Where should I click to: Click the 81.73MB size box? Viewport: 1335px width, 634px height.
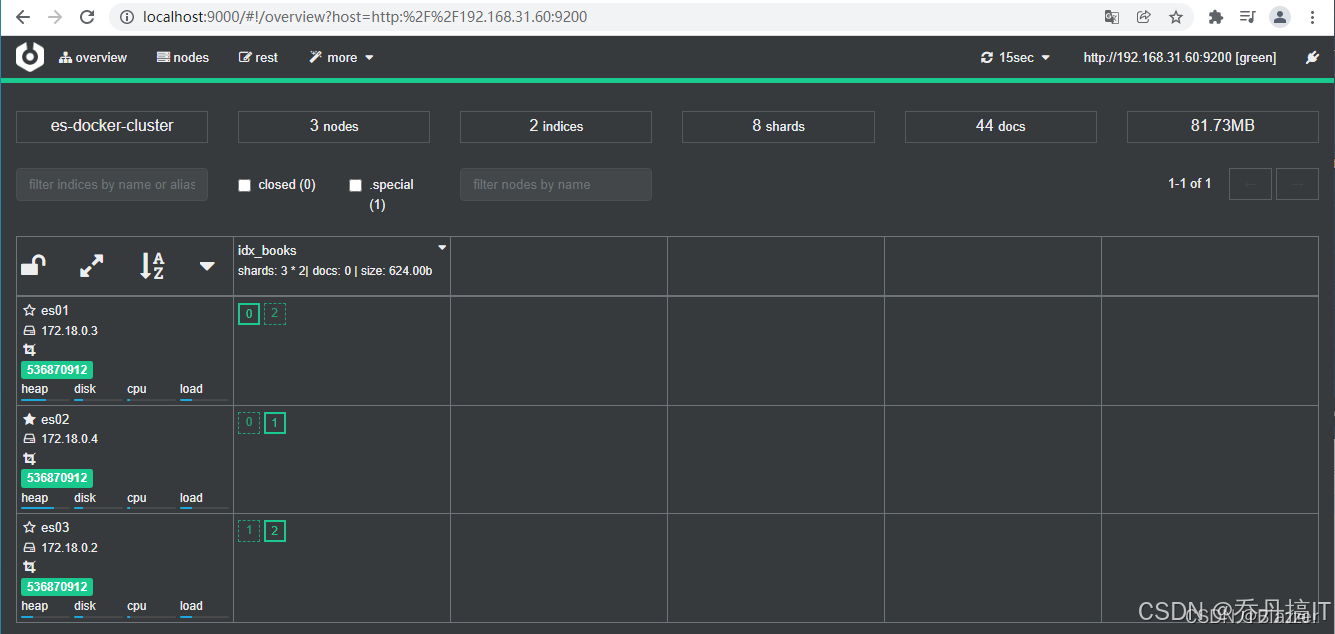[x=1223, y=126]
